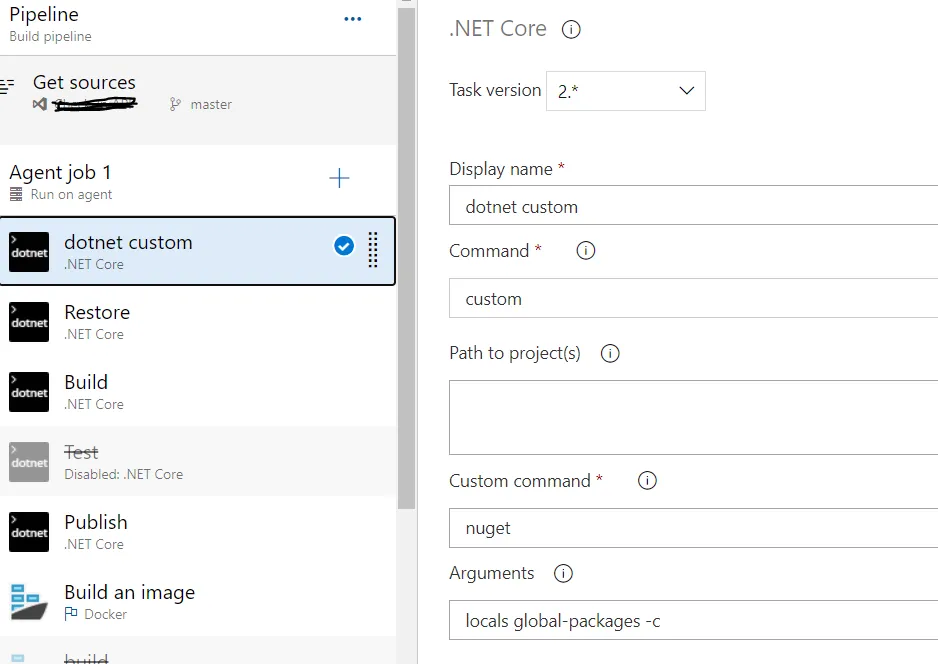The height and width of the screenshot is (664, 938).
Task: Click the .NET Core info icon in header
Action: click(x=571, y=30)
